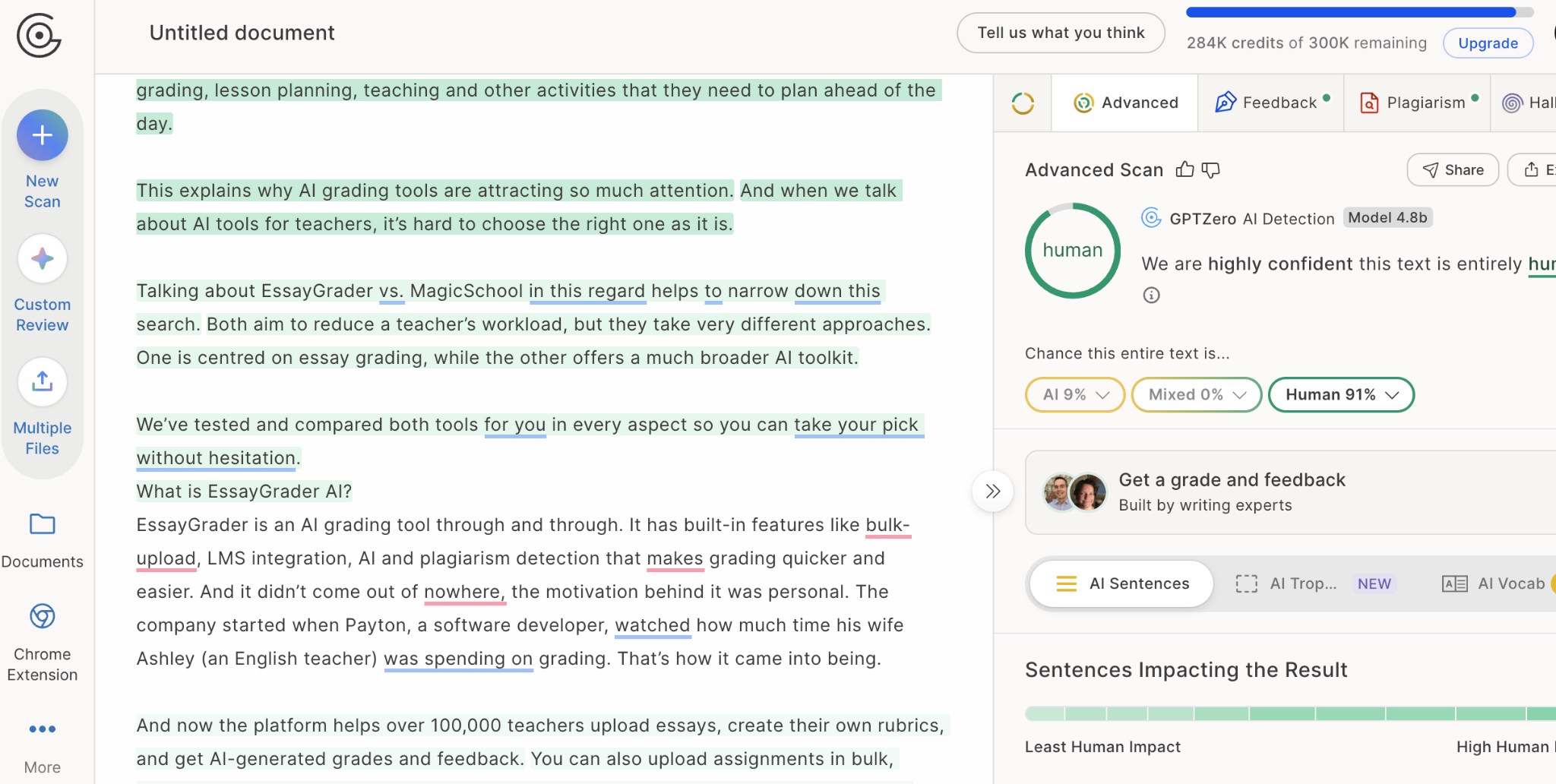Open Multiple Files upload icon
The height and width of the screenshot is (784, 1556).
(43, 382)
